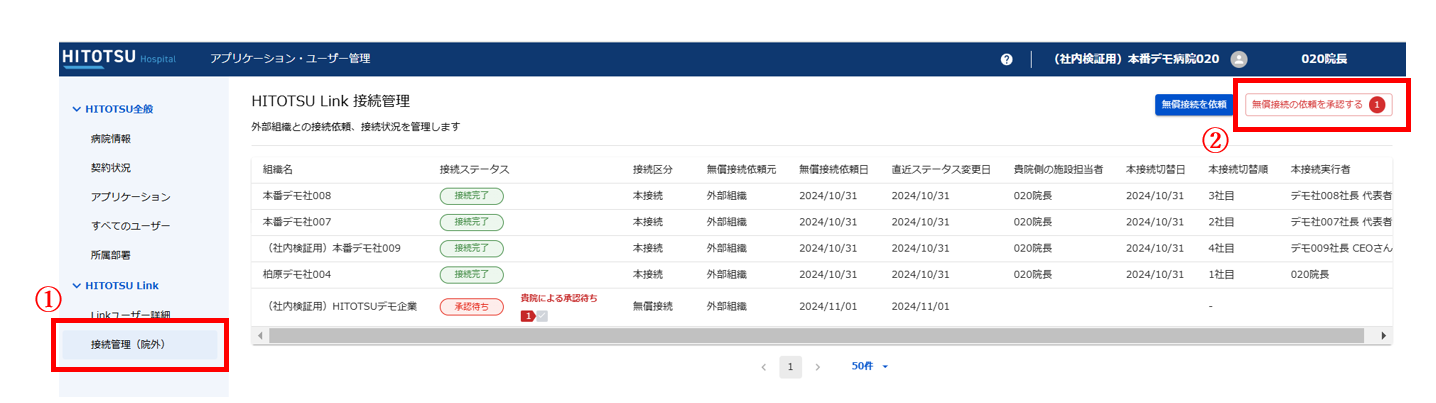Open すべてのユーザー in the sidebar

(130, 226)
